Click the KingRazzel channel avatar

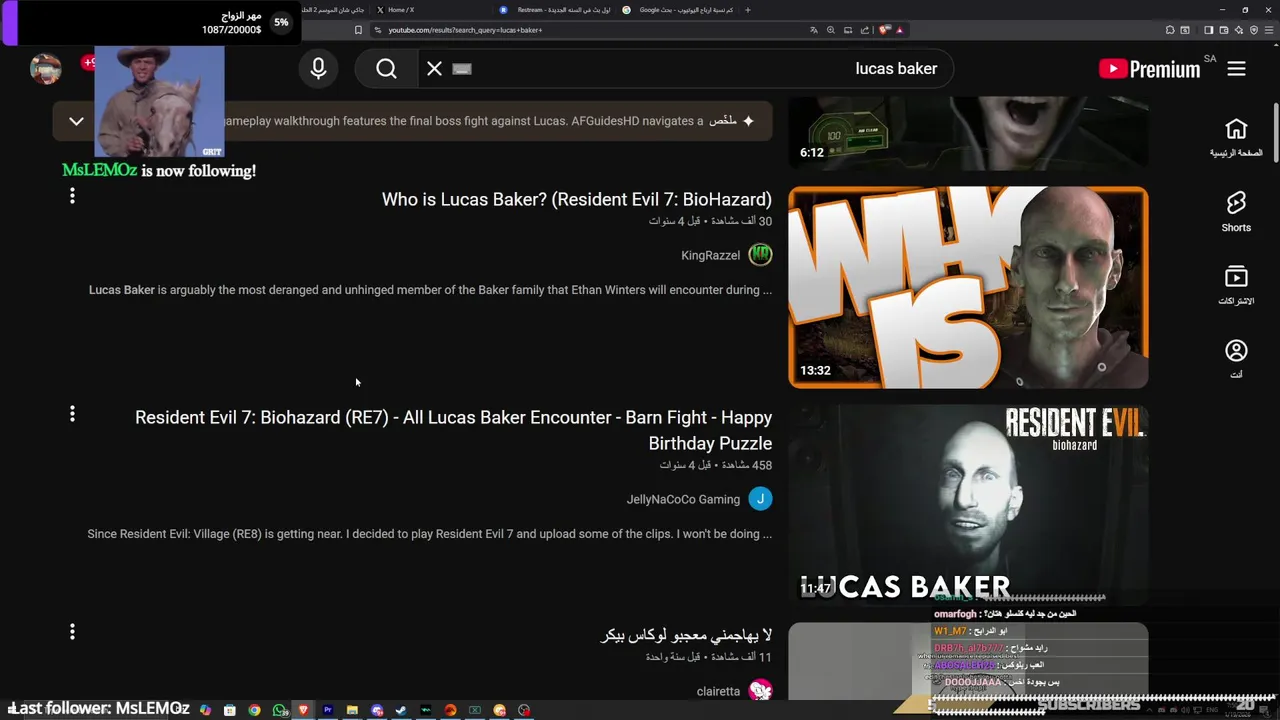point(761,255)
